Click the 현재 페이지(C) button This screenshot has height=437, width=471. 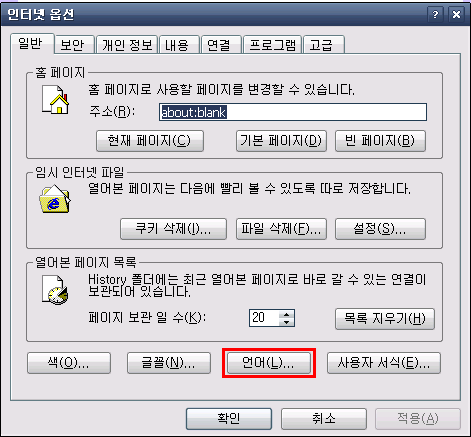[150, 141]
